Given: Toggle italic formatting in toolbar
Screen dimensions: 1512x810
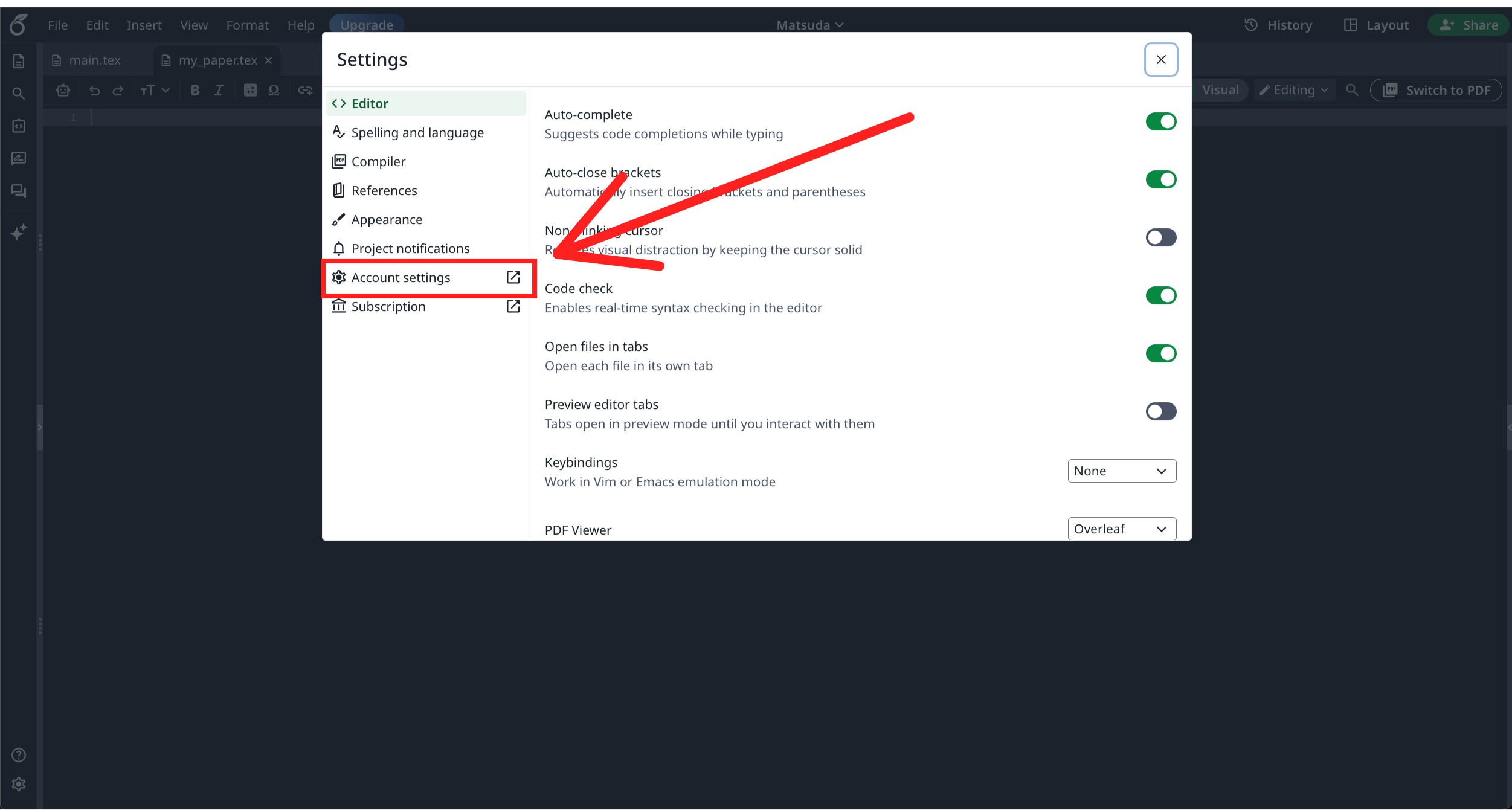Looking at the screenshot, I should click(x=219, y=91).
